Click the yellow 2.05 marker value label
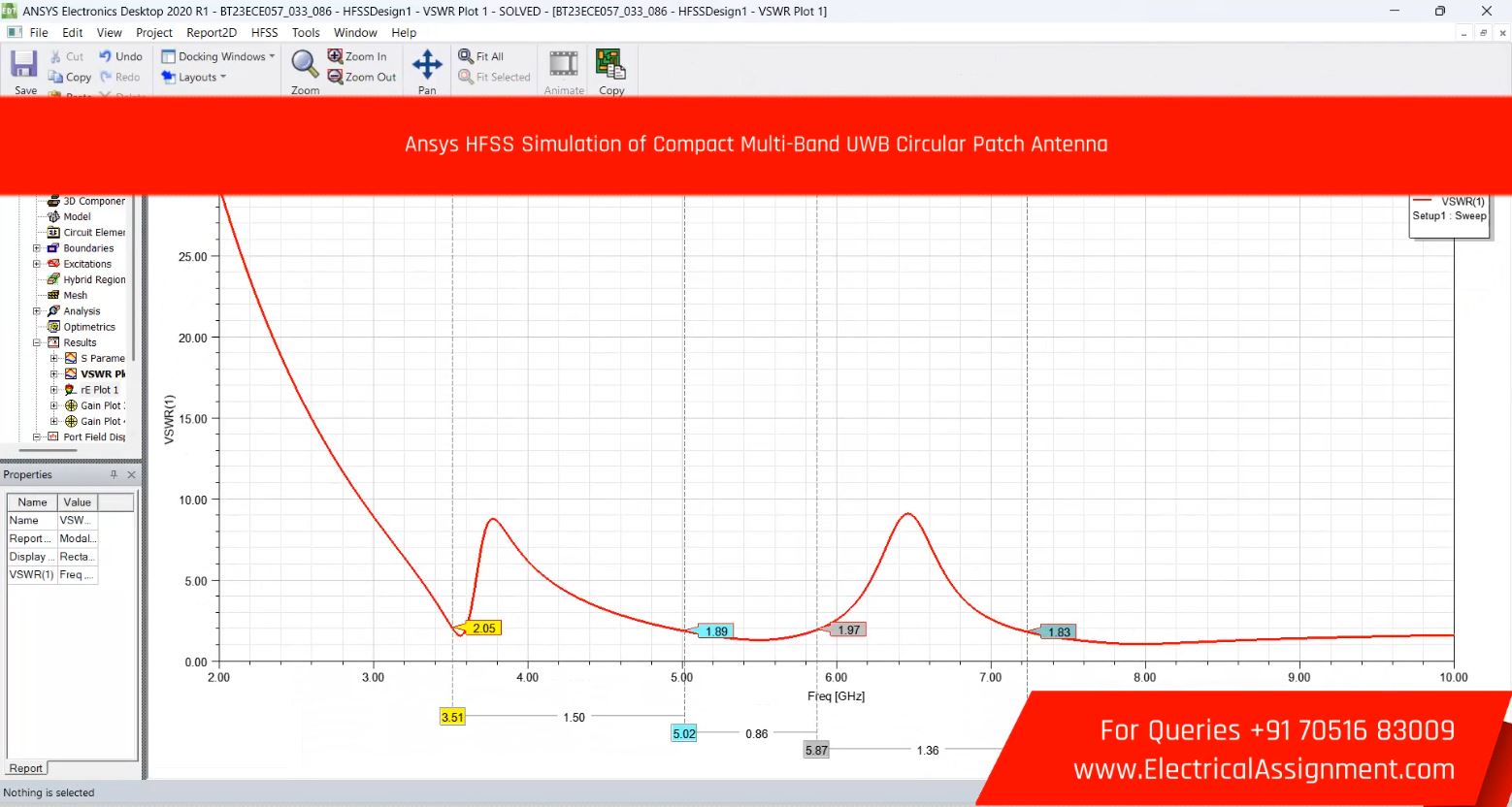The height and width of the screenshot is (807, 1512). (483, 629)
